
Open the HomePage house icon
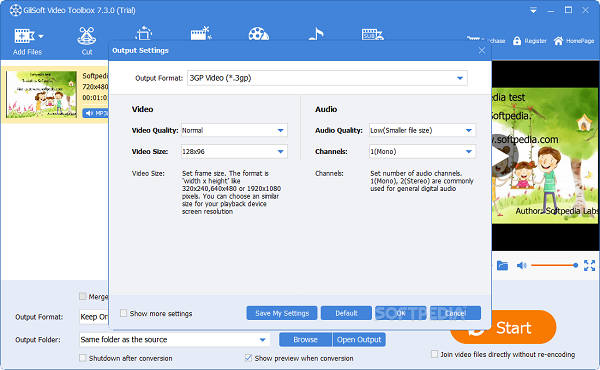(x=558, y=41)
